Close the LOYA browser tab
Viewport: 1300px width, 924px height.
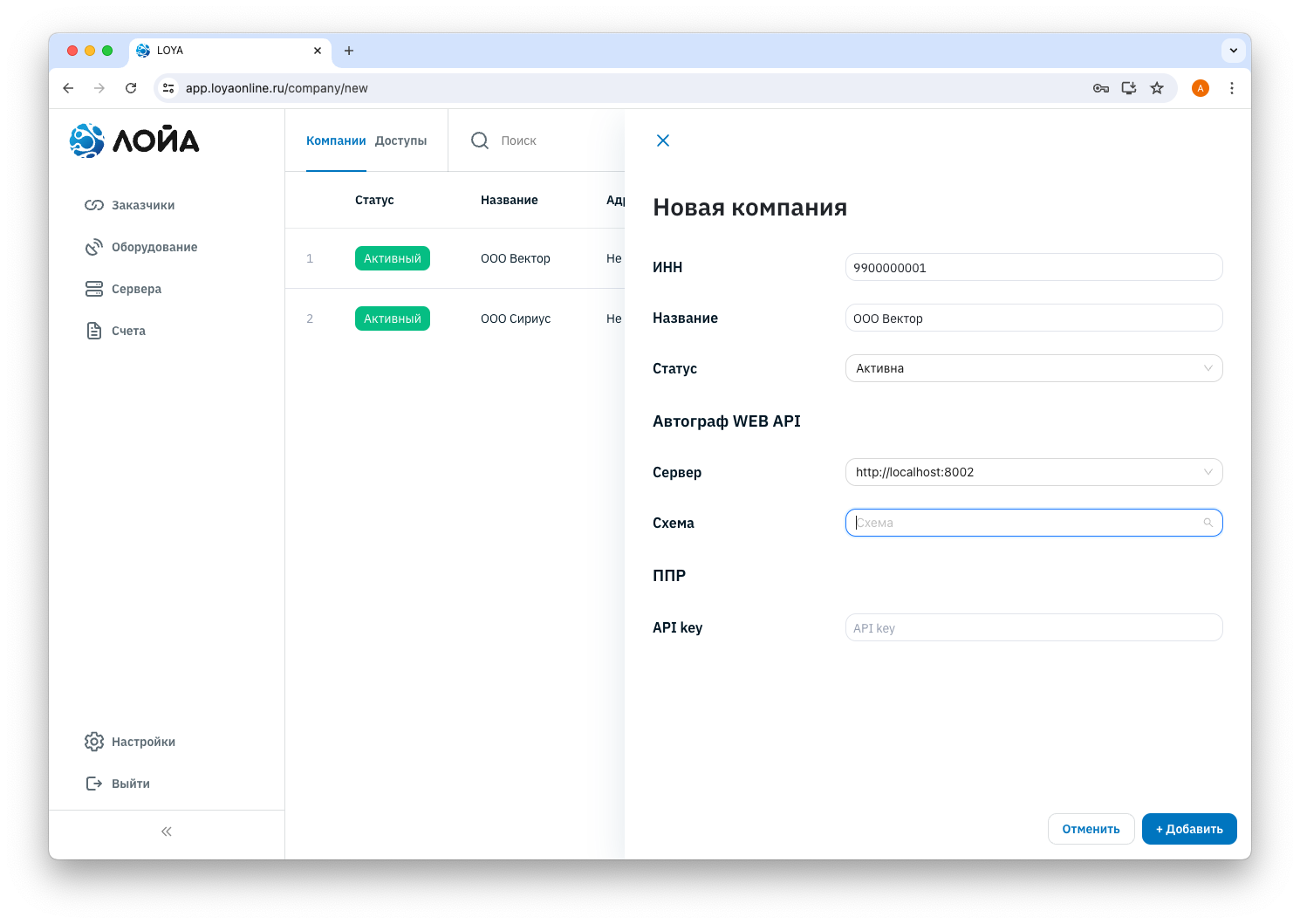318,51
